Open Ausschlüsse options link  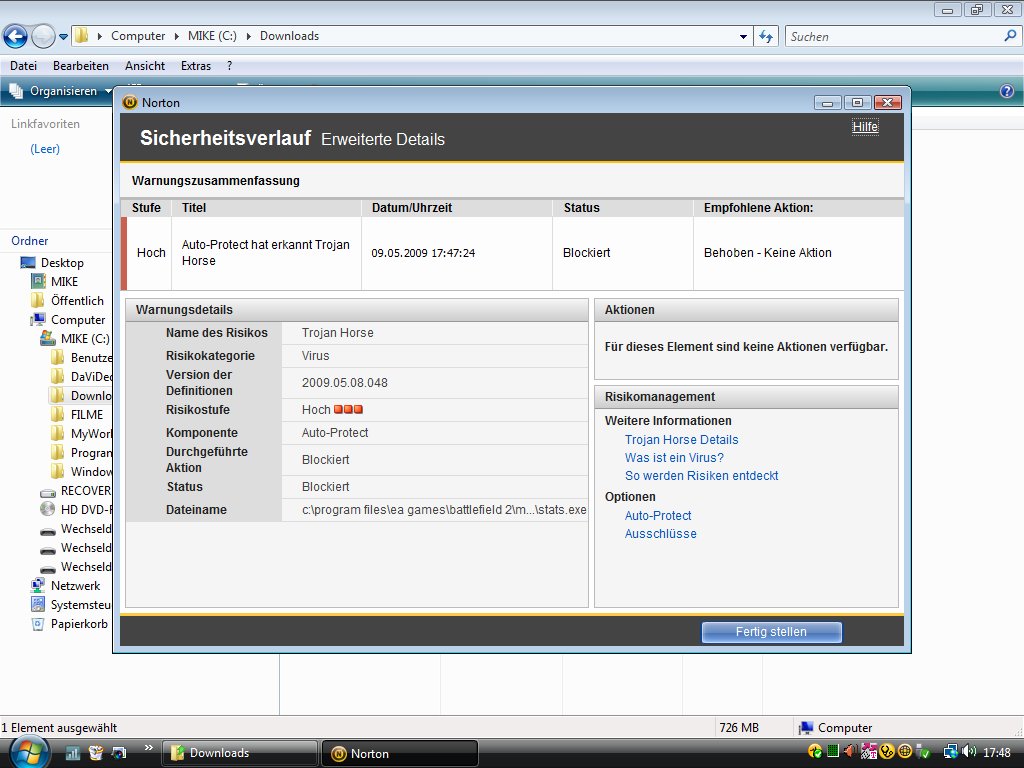[x=660, y=534]
